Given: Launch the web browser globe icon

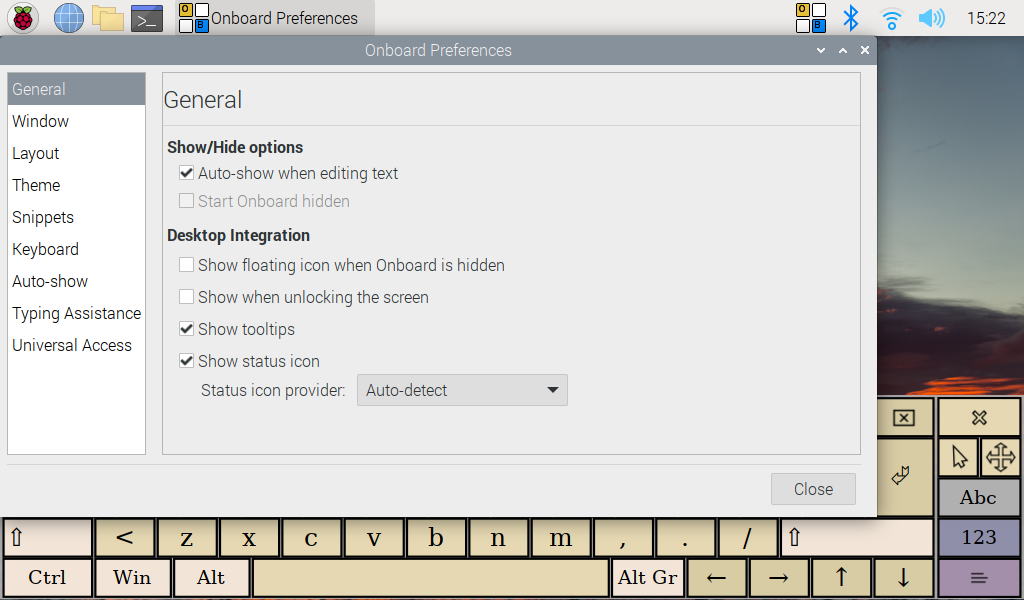Looking at the screenshot, I should [69, 18].
